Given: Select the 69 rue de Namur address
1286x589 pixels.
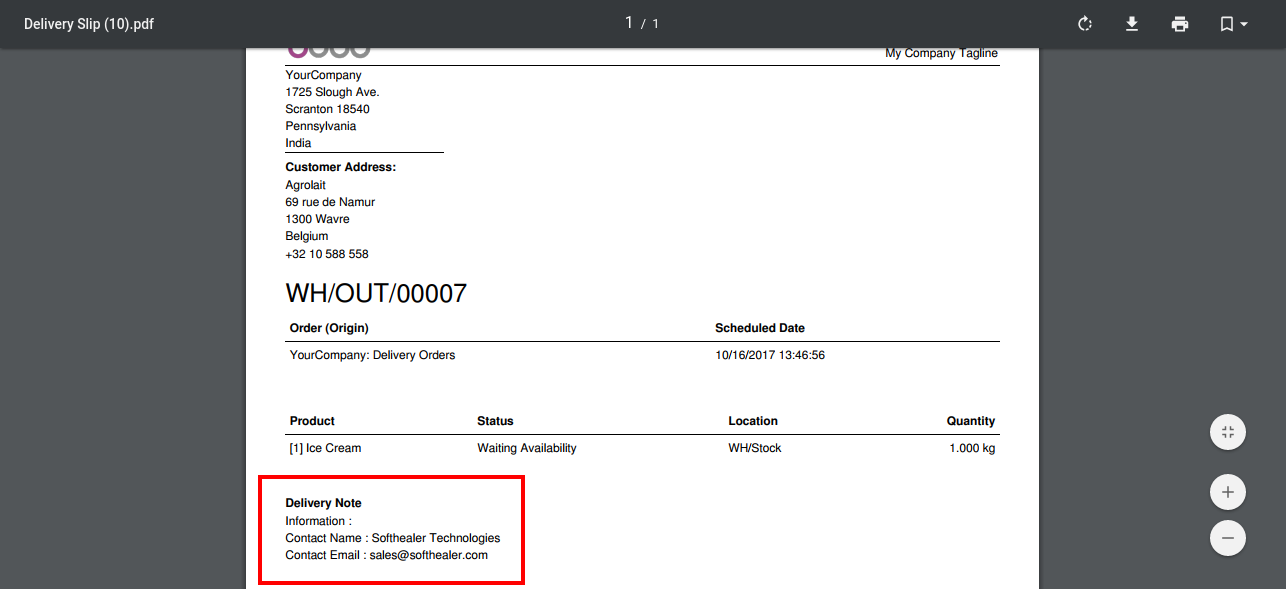Looking at the screenshot, I should (x=330, y=202).
